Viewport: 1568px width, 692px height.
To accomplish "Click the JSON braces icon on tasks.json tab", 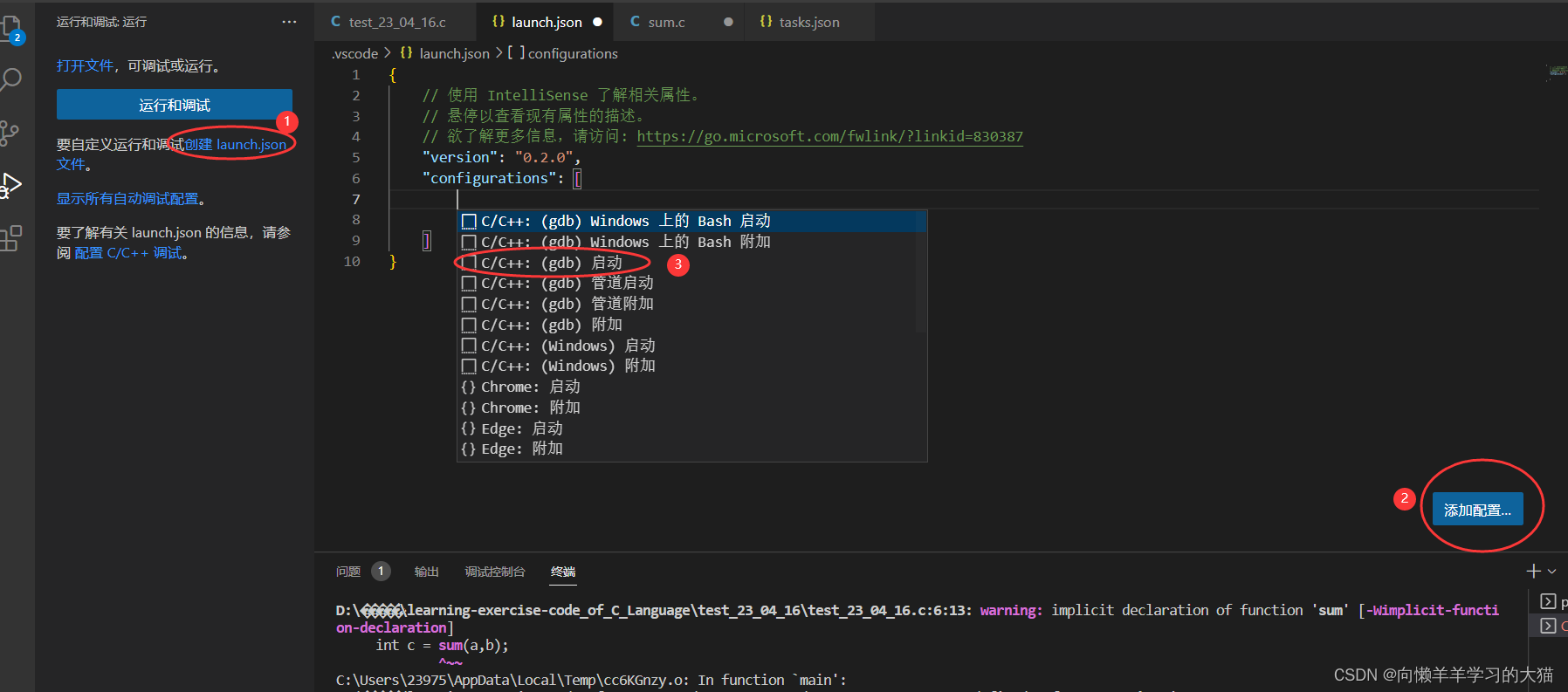I will [766, 22].
